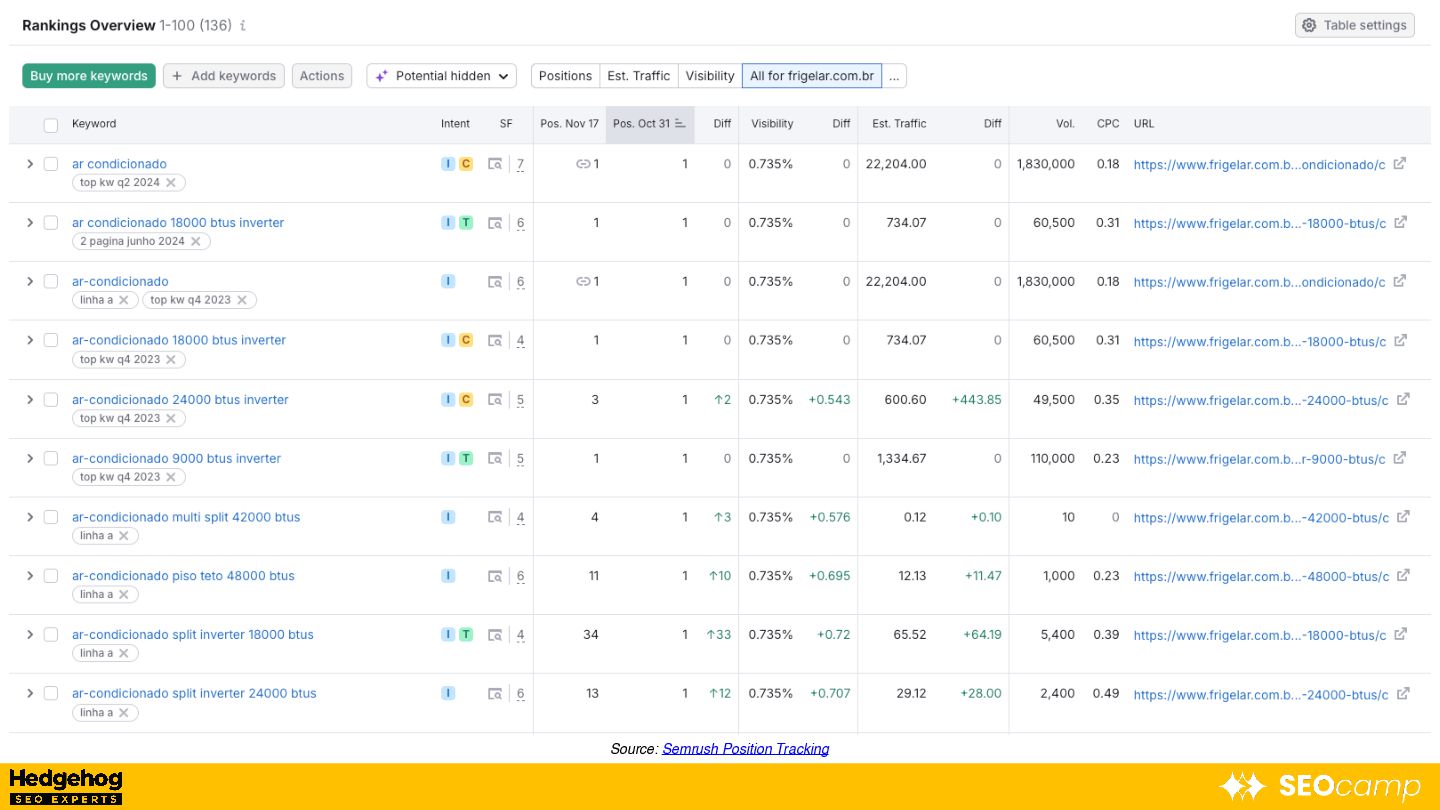This screenshot has height=810, width=1440.
Task: Expand the ar condicionado keyword row
Action: click(30, 164)
